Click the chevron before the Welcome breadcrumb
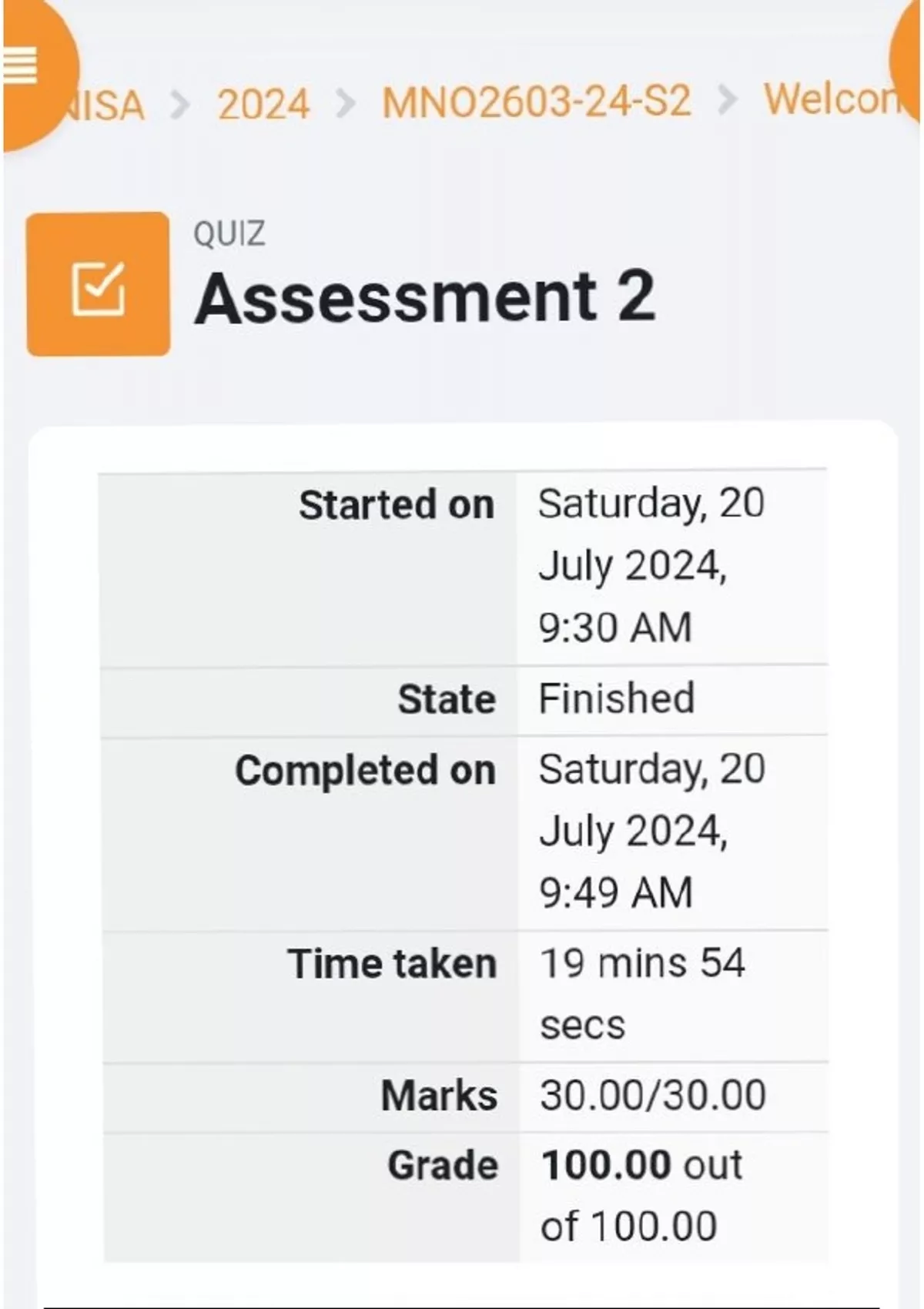The image size is (924, 1309). tap(727, 101)
